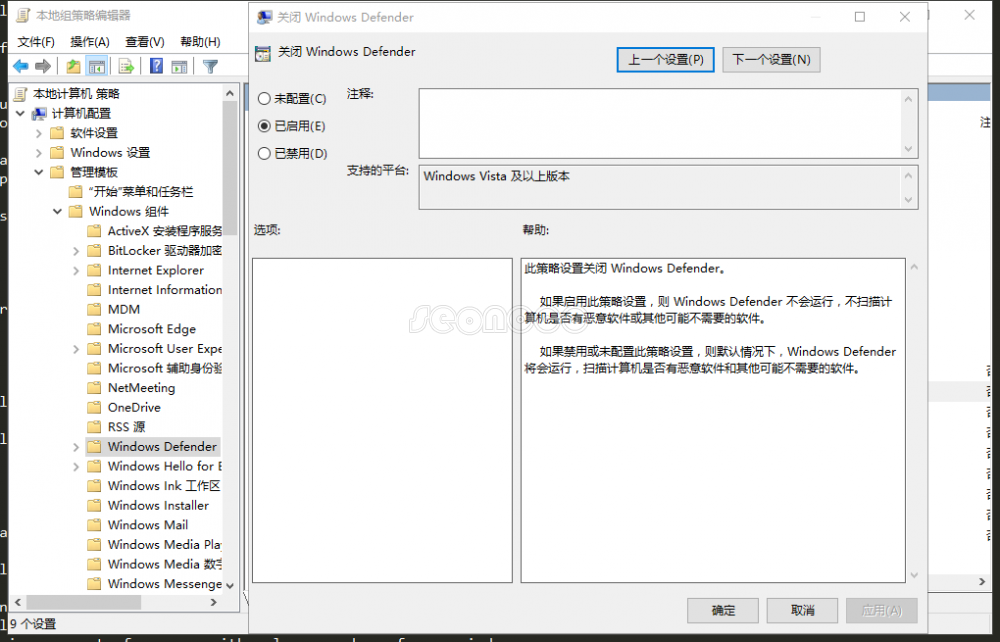Select the 已启用(E) radio button

(x=264, y=126)
